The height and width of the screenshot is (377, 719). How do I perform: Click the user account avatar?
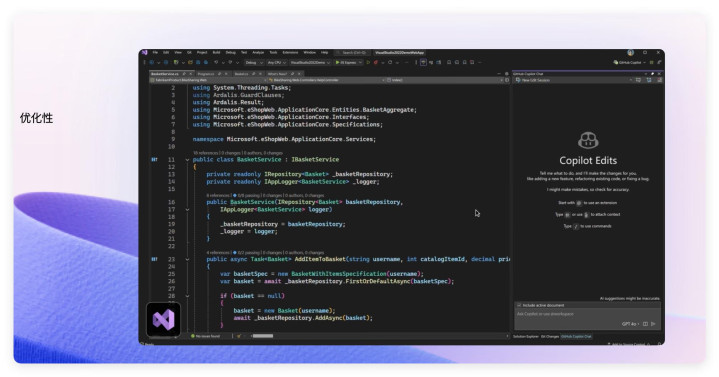[631, 53]
